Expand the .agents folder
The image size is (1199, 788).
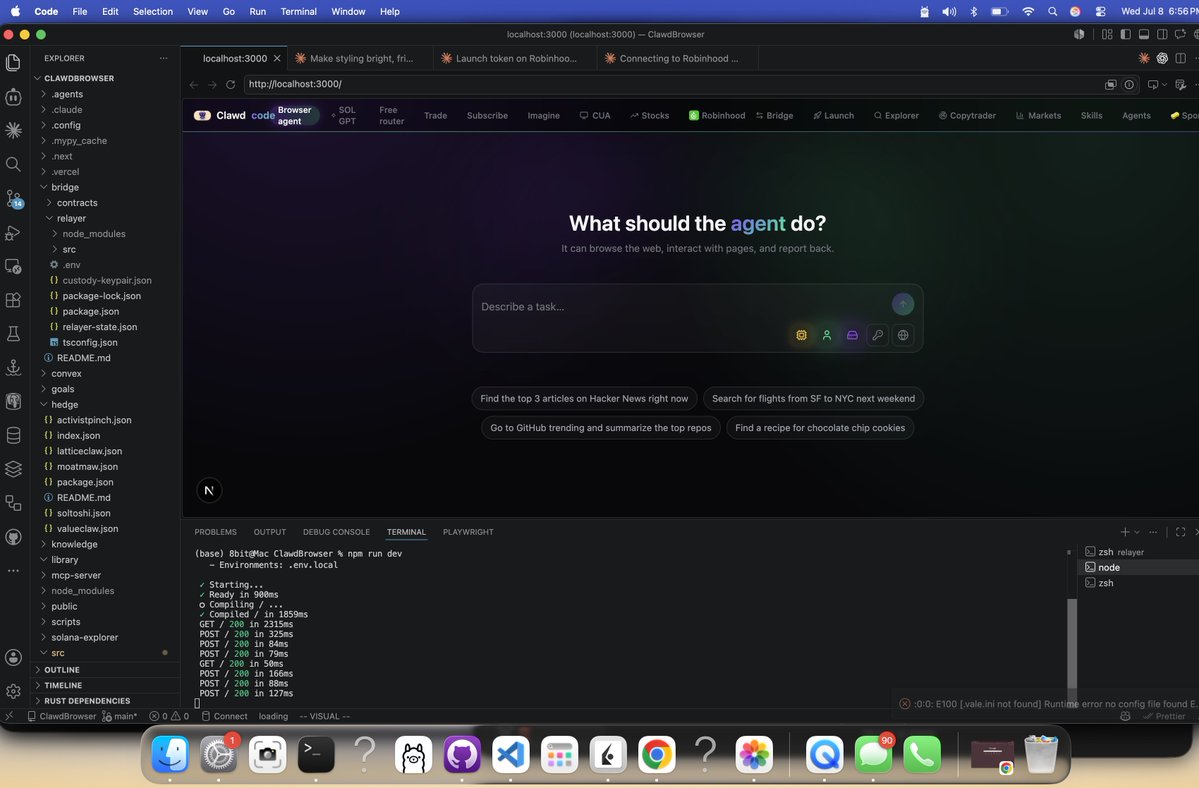tap(106, 94)
